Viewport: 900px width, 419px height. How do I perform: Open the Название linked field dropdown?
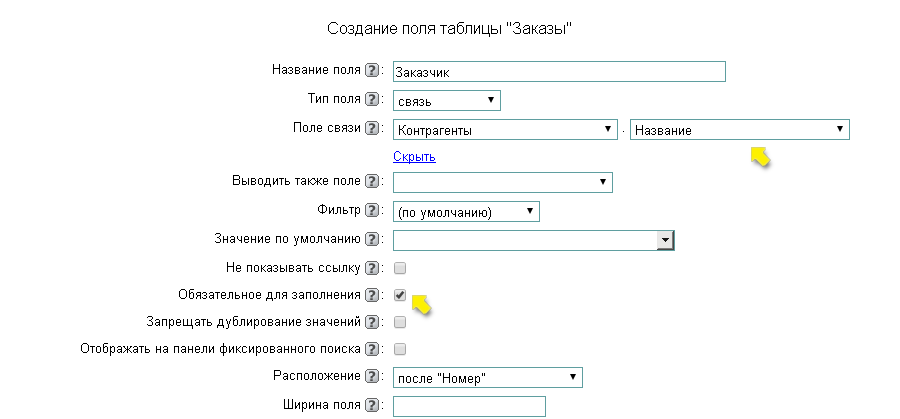tap(739, 130)
